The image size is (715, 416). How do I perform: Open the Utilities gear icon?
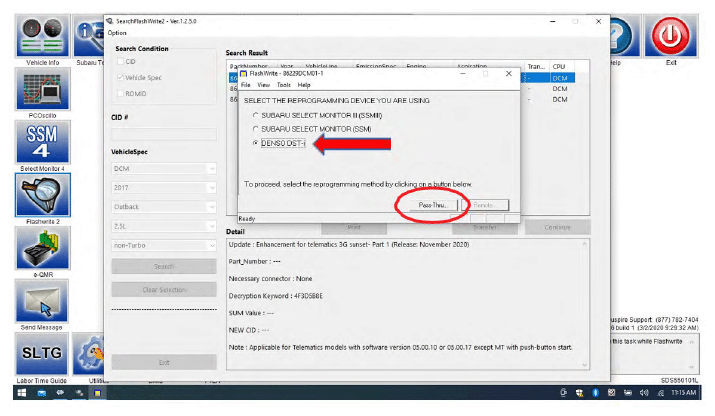click(89, 354)
